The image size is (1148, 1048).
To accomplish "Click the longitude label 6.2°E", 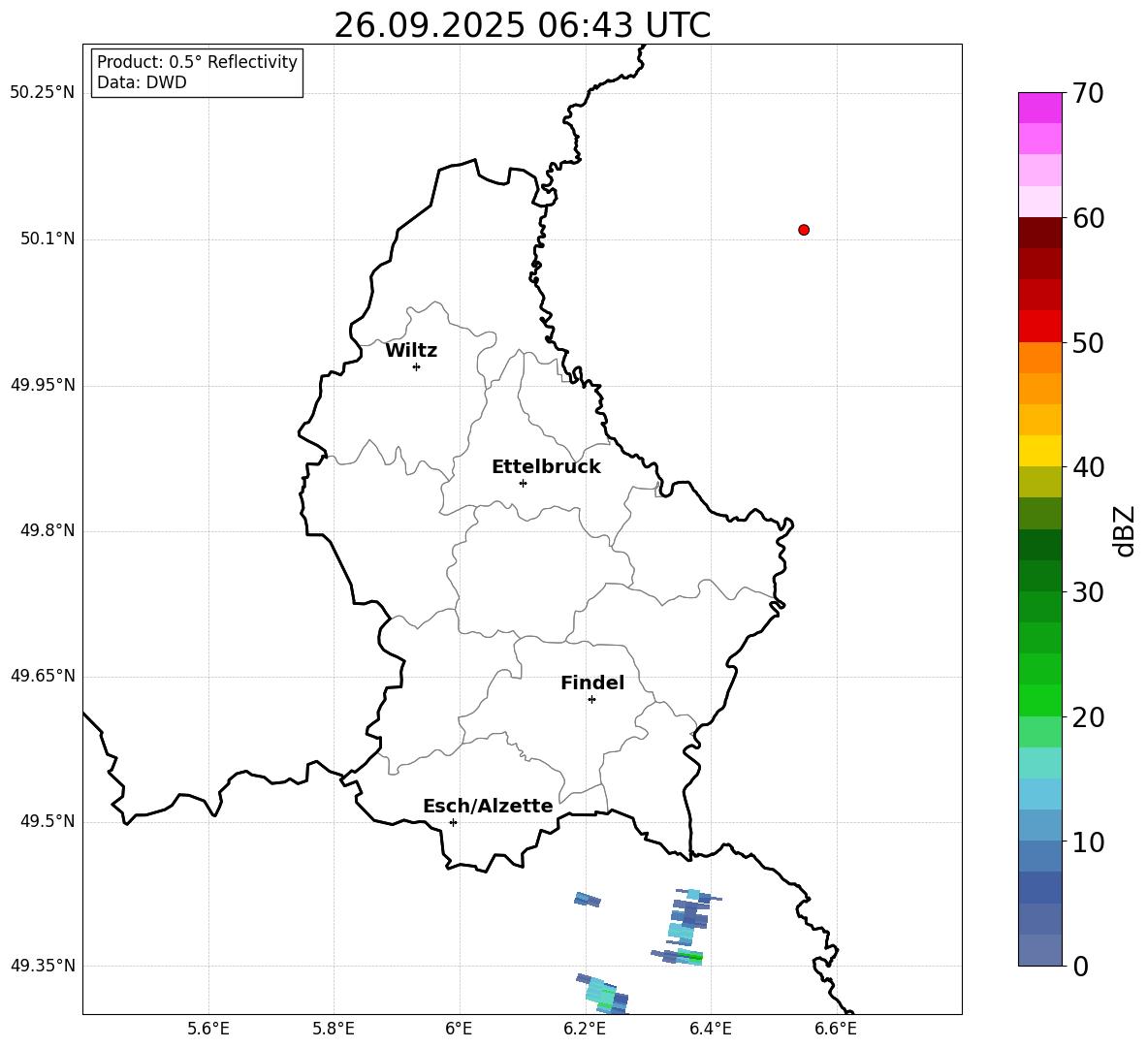I will click(585, 1029).
